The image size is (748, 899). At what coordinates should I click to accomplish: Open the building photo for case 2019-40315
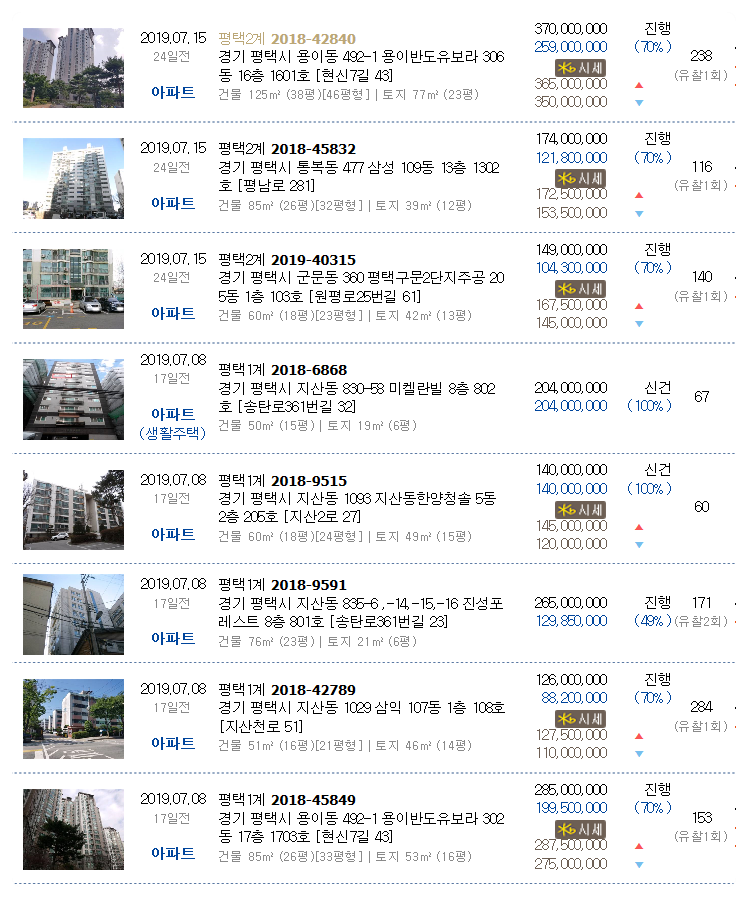pyautogui.click(x=73, y=289)
